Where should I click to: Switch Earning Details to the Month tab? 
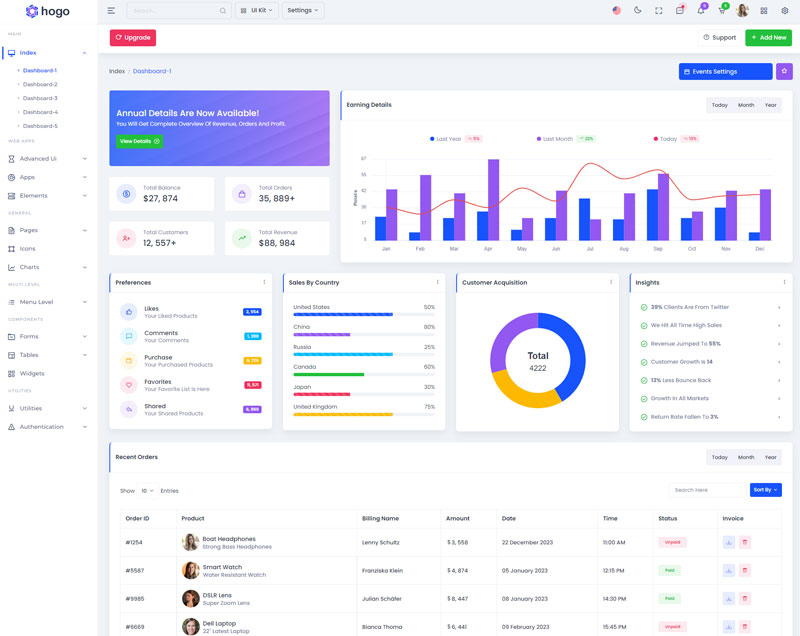coord(746,105)
